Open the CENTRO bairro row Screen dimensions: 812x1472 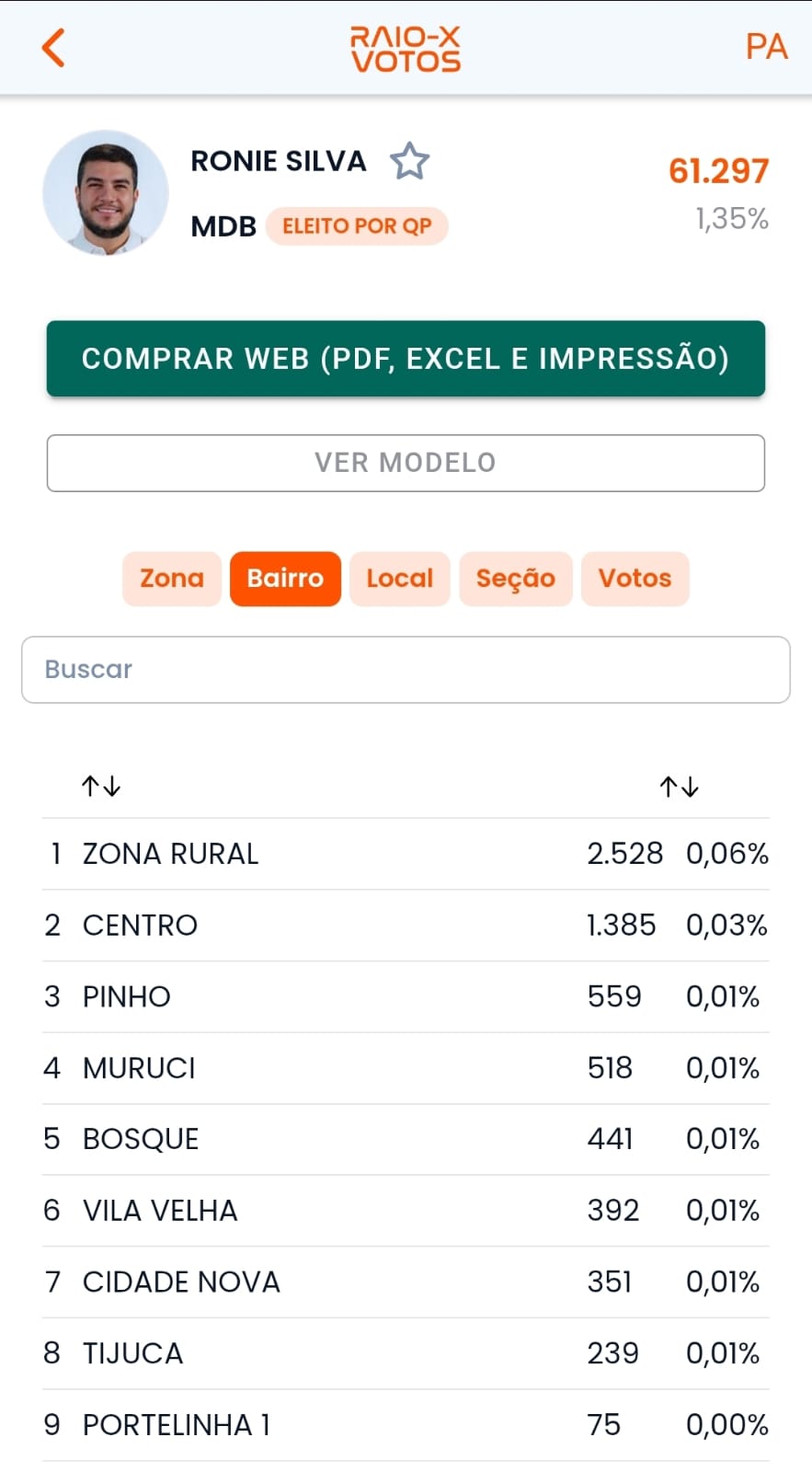tap(406, 926)
